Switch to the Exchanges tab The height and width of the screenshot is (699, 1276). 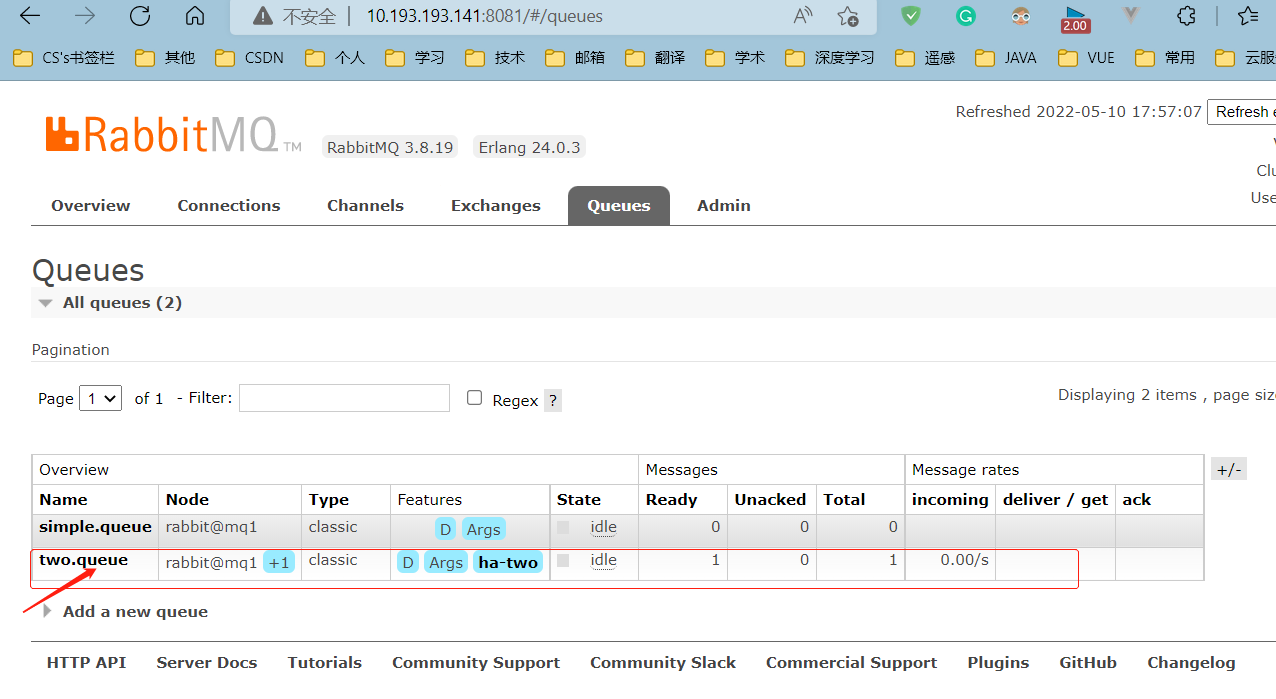pyautogui.click(x=495, y=205)
